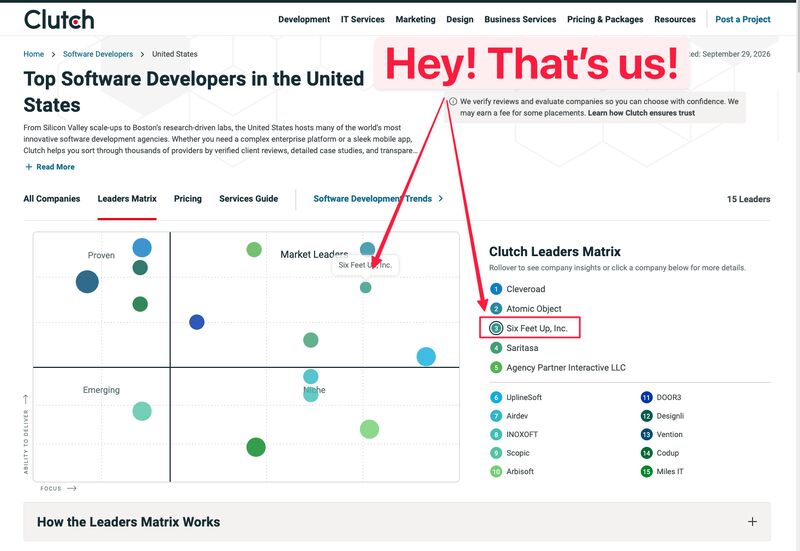This screenshot has height=551, width=800.
Task: Click the number 15 badge beside Miles IT
Action: (646, 471)
